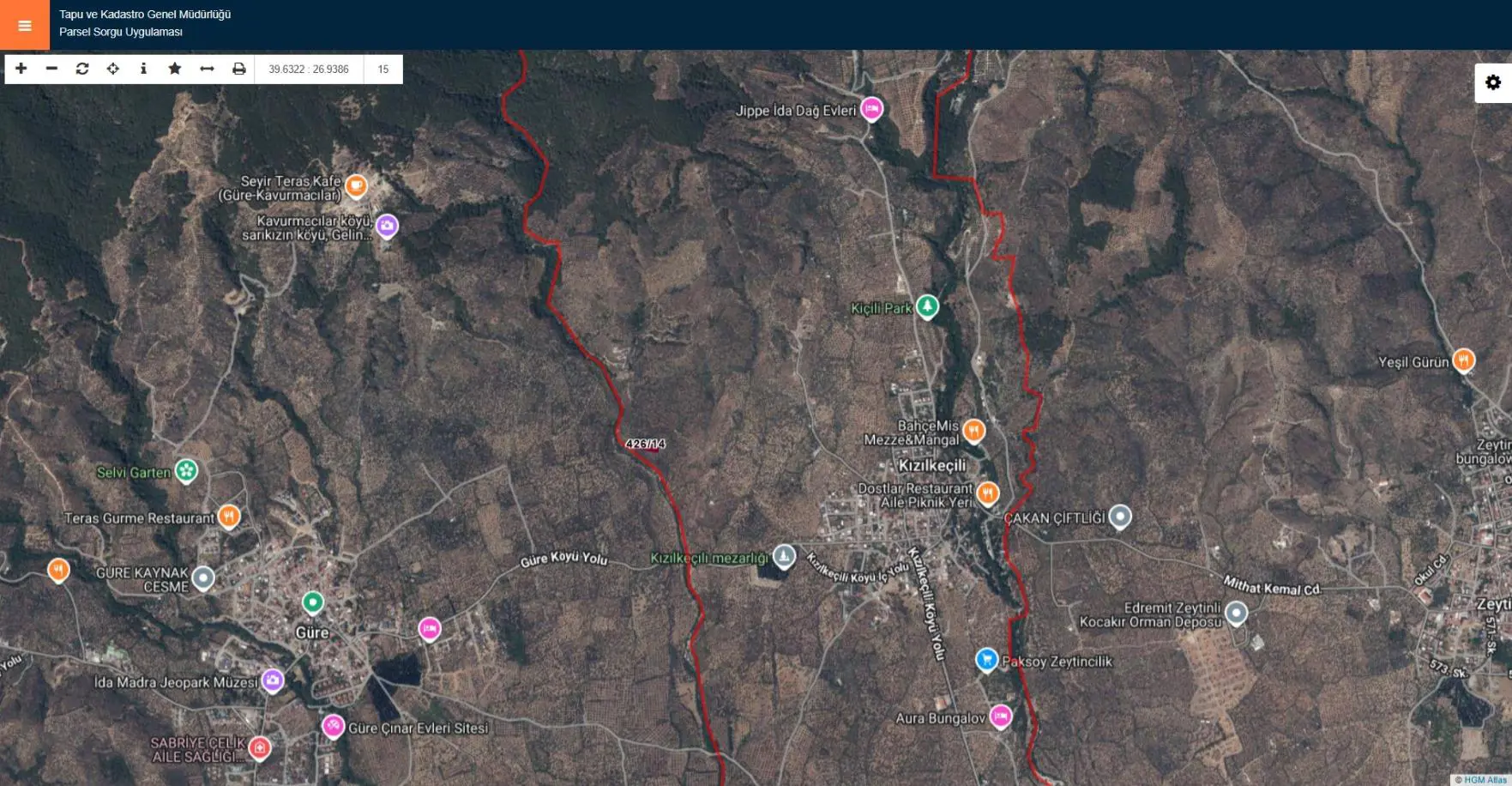1512x786 pixels.
Task: Select the distance measure arrow tool
Action: [x=207, y=69]
